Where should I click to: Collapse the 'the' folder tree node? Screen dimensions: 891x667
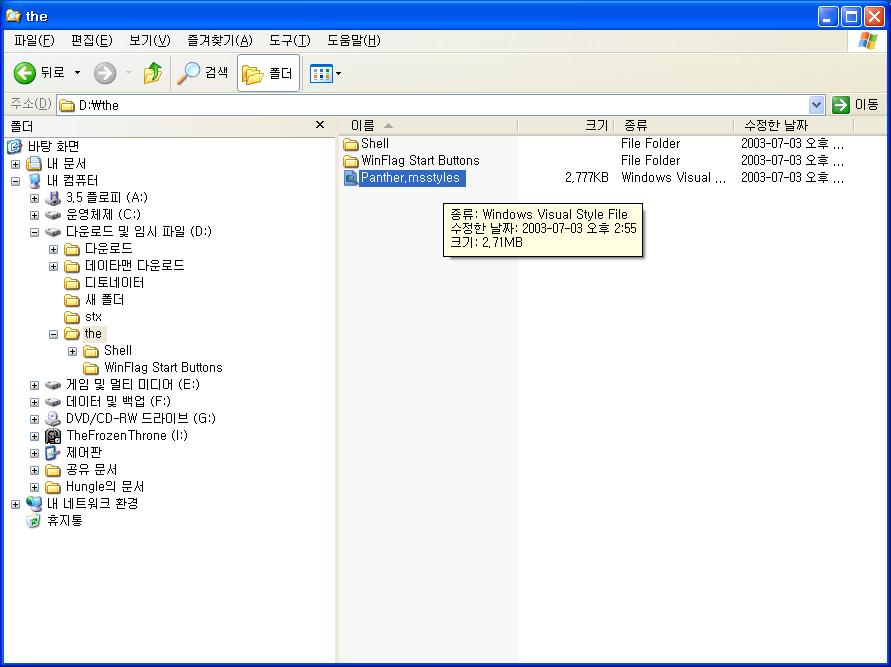[54, 335]
